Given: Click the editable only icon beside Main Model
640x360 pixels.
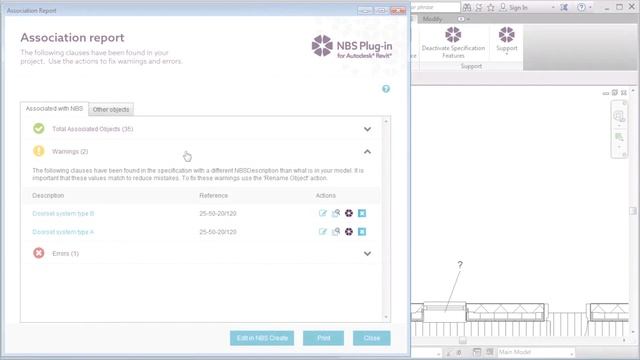Looking at the screenshot, I should coord(489,352).
